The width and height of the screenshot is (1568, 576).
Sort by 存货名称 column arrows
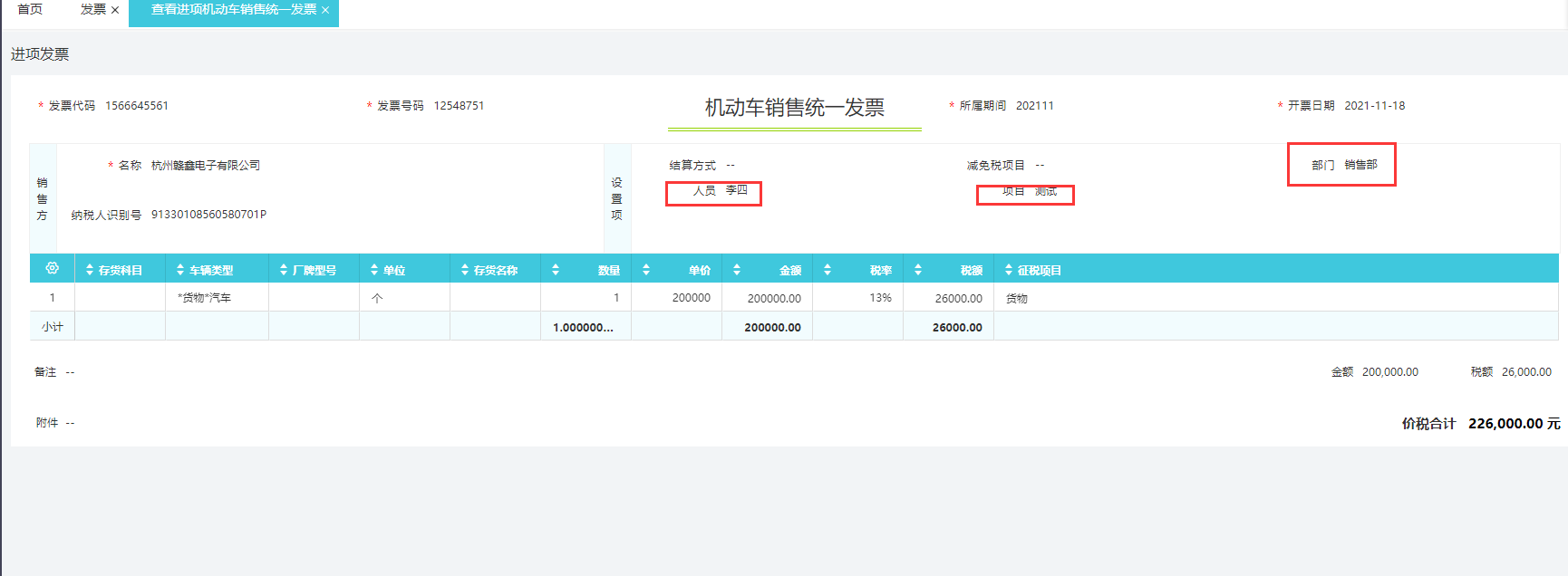[x=465, y=270]
